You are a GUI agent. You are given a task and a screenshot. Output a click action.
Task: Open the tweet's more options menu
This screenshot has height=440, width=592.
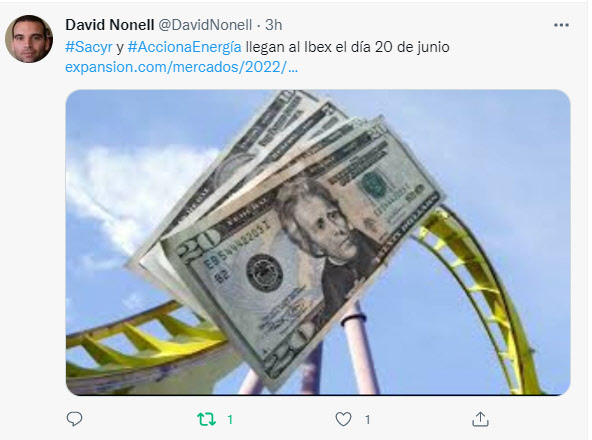point(561,25)
